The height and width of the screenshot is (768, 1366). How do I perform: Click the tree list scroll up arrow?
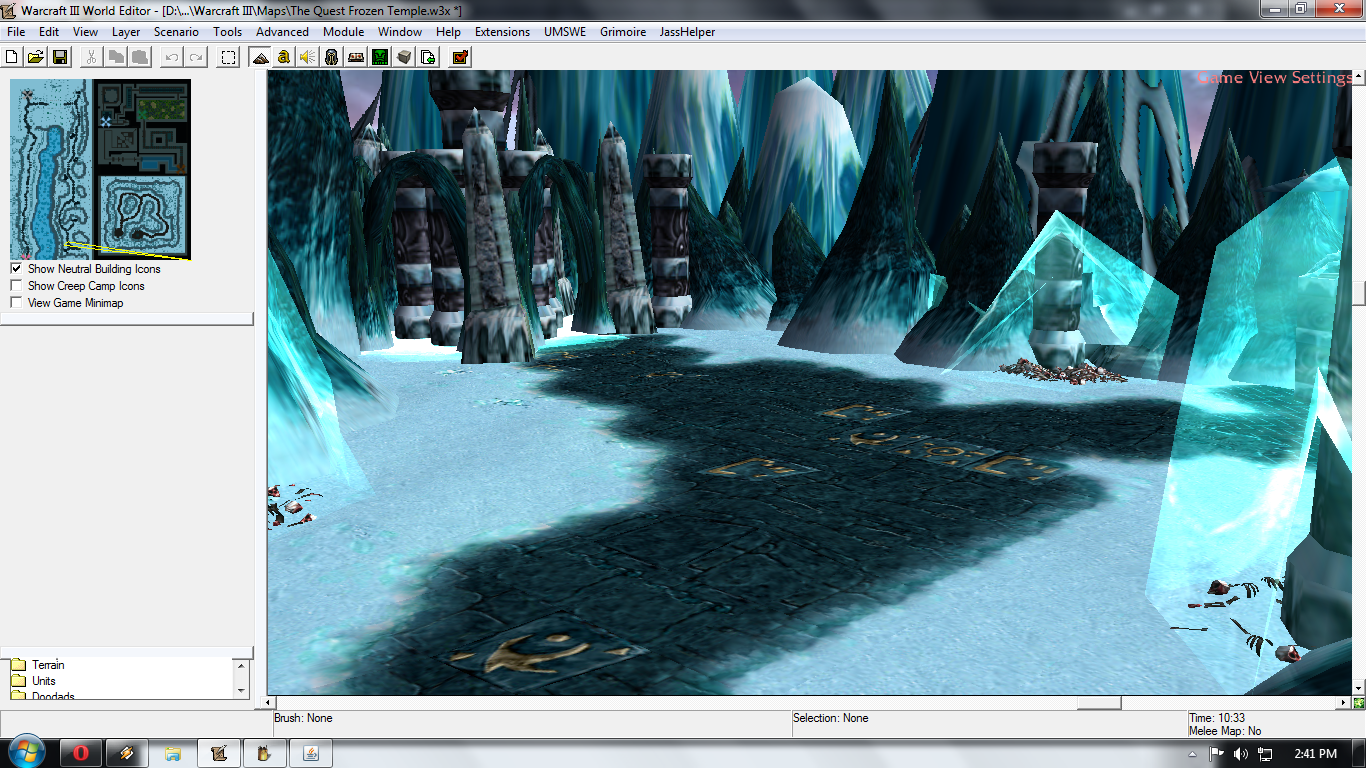click(240, 666)
